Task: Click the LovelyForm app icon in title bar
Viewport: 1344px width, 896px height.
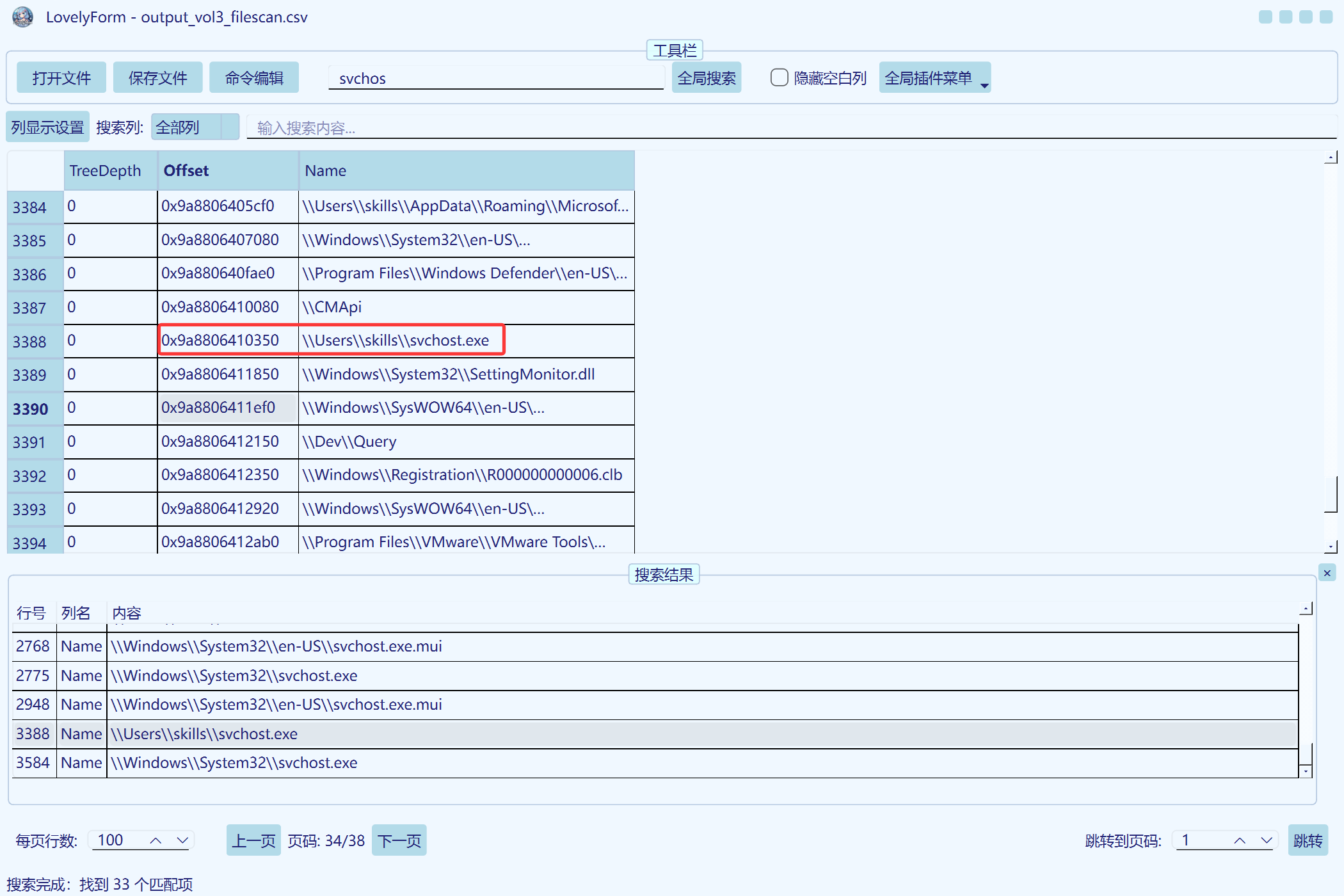Action: (x=23, y=17)
